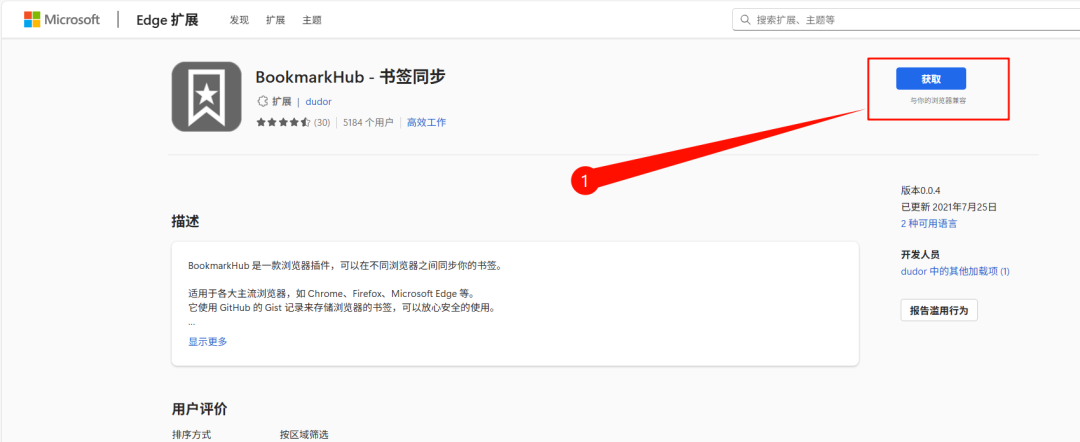Click the 报告滥用行为 button
Image resolution: width=1080 pixels, height=442 pixels.
(x=939, y=311)
